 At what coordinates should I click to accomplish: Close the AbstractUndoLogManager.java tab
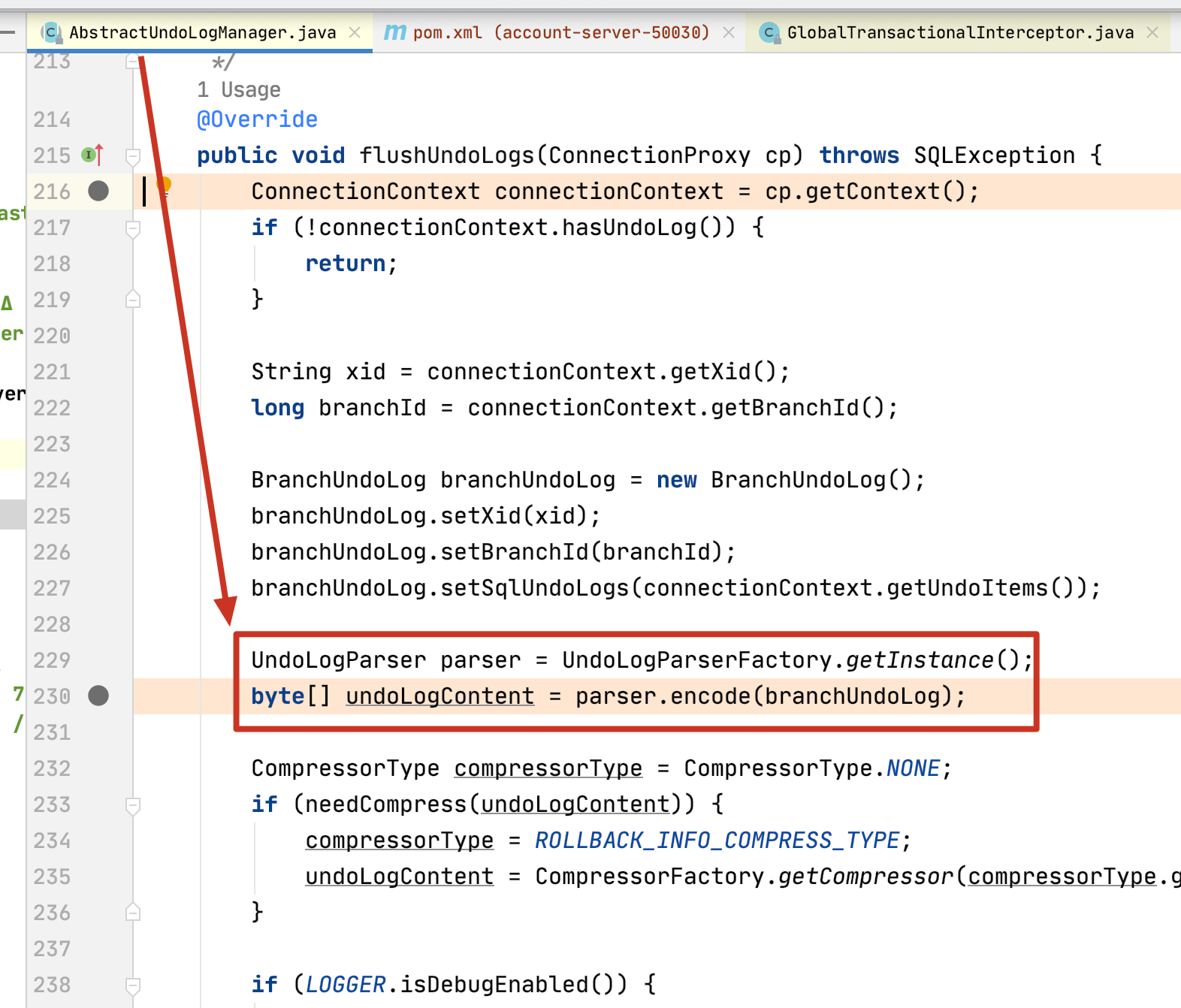click(355, 32)
